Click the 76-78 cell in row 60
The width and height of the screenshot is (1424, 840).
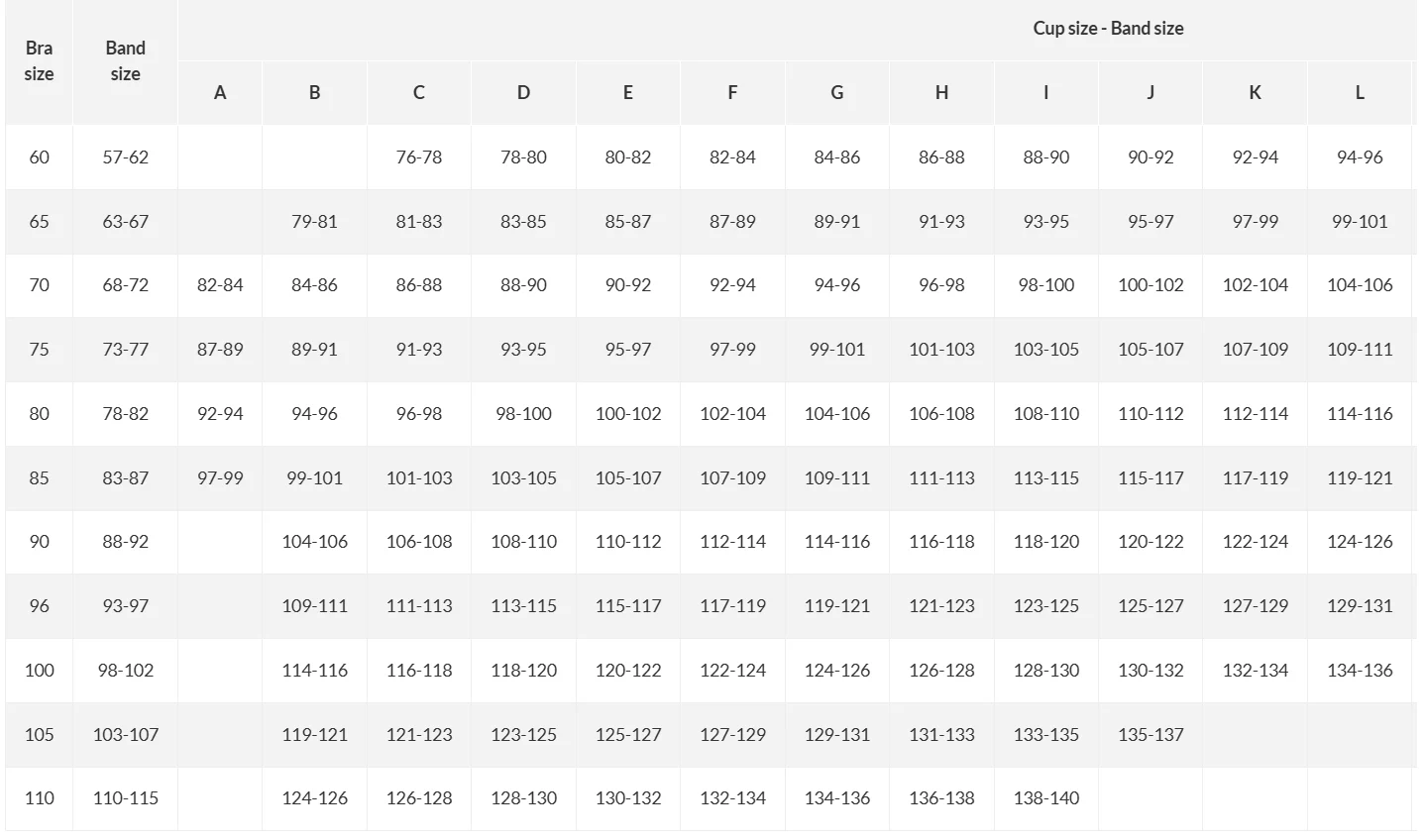click(419, 157)
